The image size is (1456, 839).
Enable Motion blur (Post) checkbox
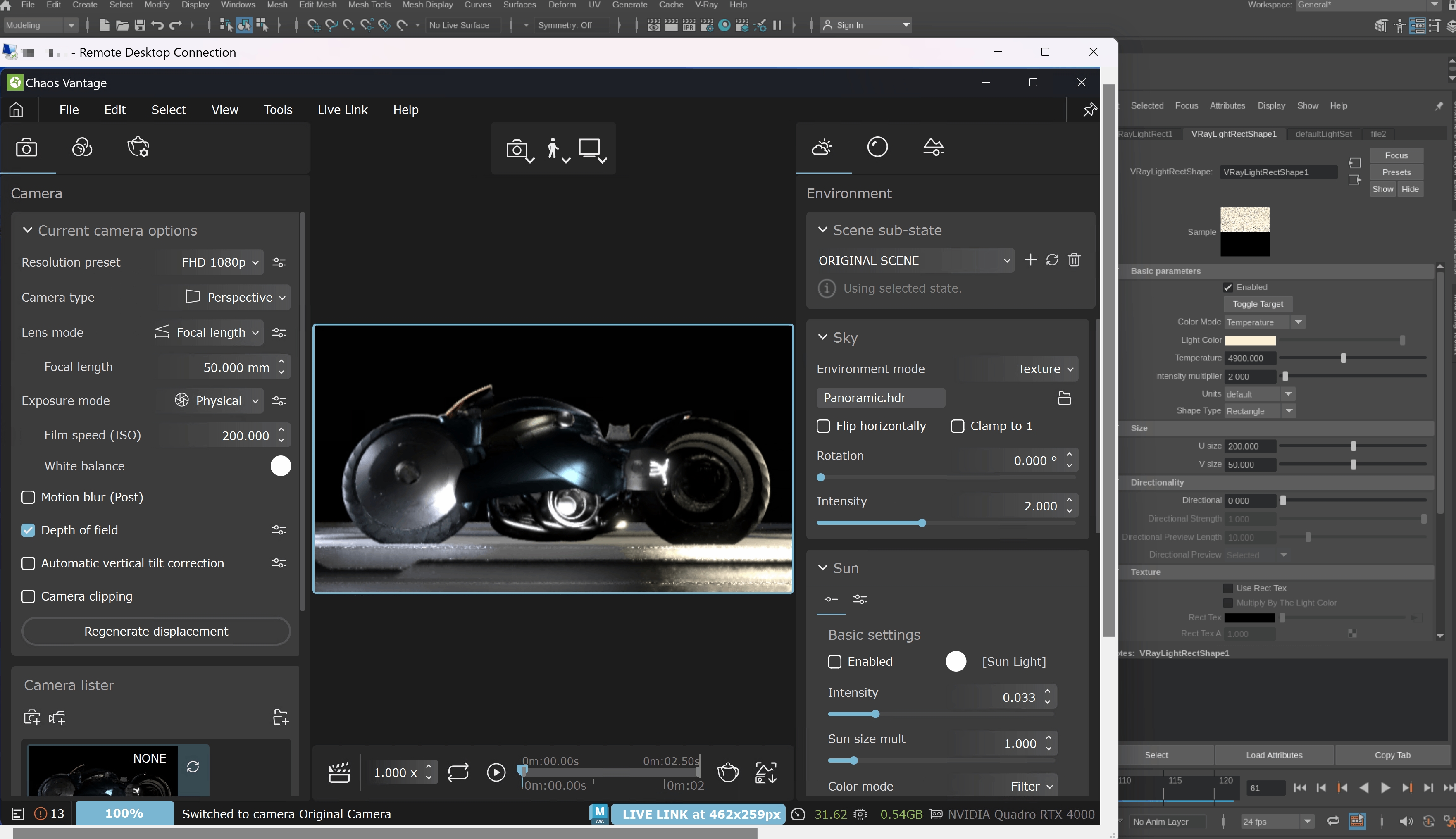coord(28,497)
